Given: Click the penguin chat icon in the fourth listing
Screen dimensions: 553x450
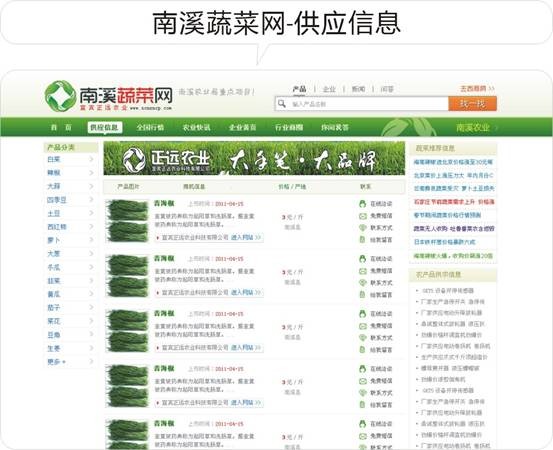Looking at the screenshot, I should 362,369.
